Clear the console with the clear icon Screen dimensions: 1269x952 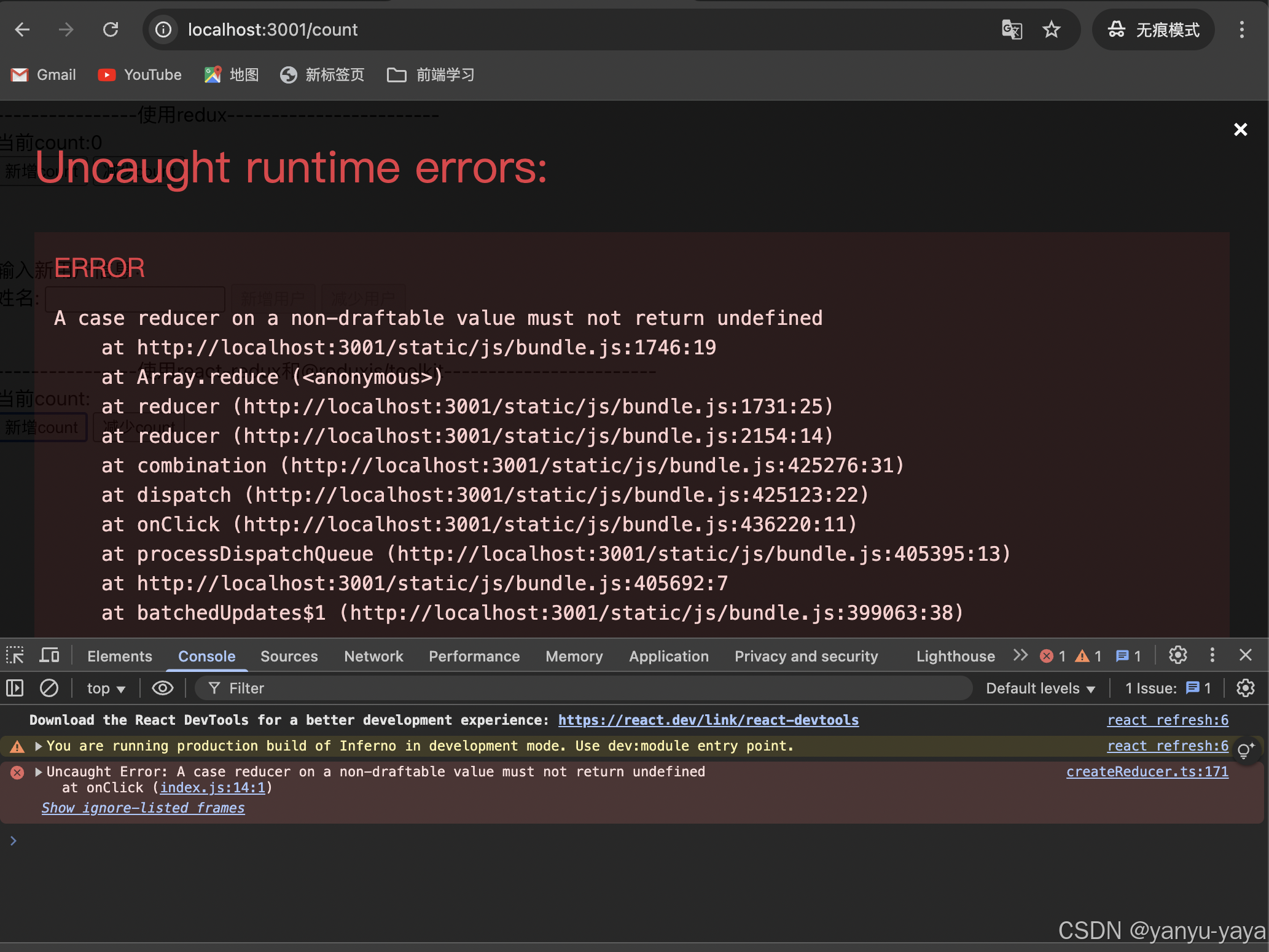tap(49, 688)
